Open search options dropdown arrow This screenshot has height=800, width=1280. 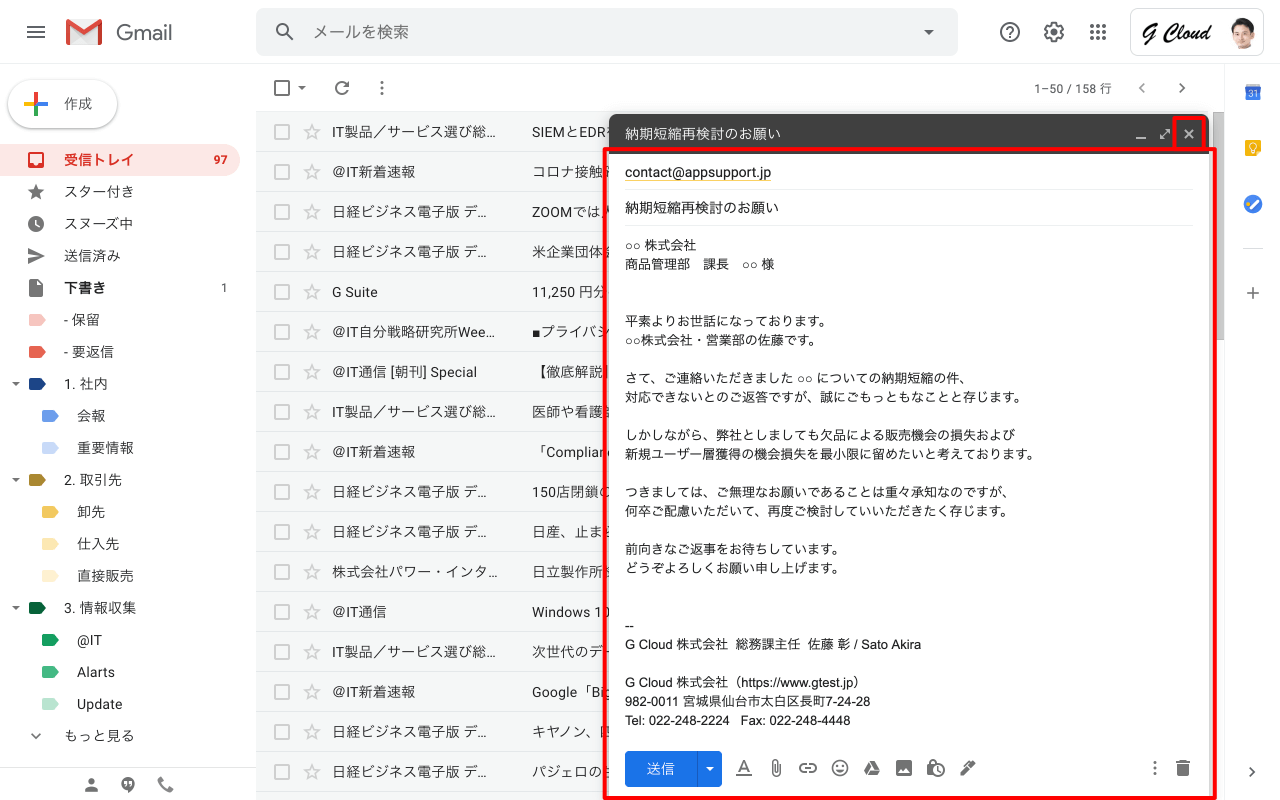pyautogui.click(x=929, y=32)
